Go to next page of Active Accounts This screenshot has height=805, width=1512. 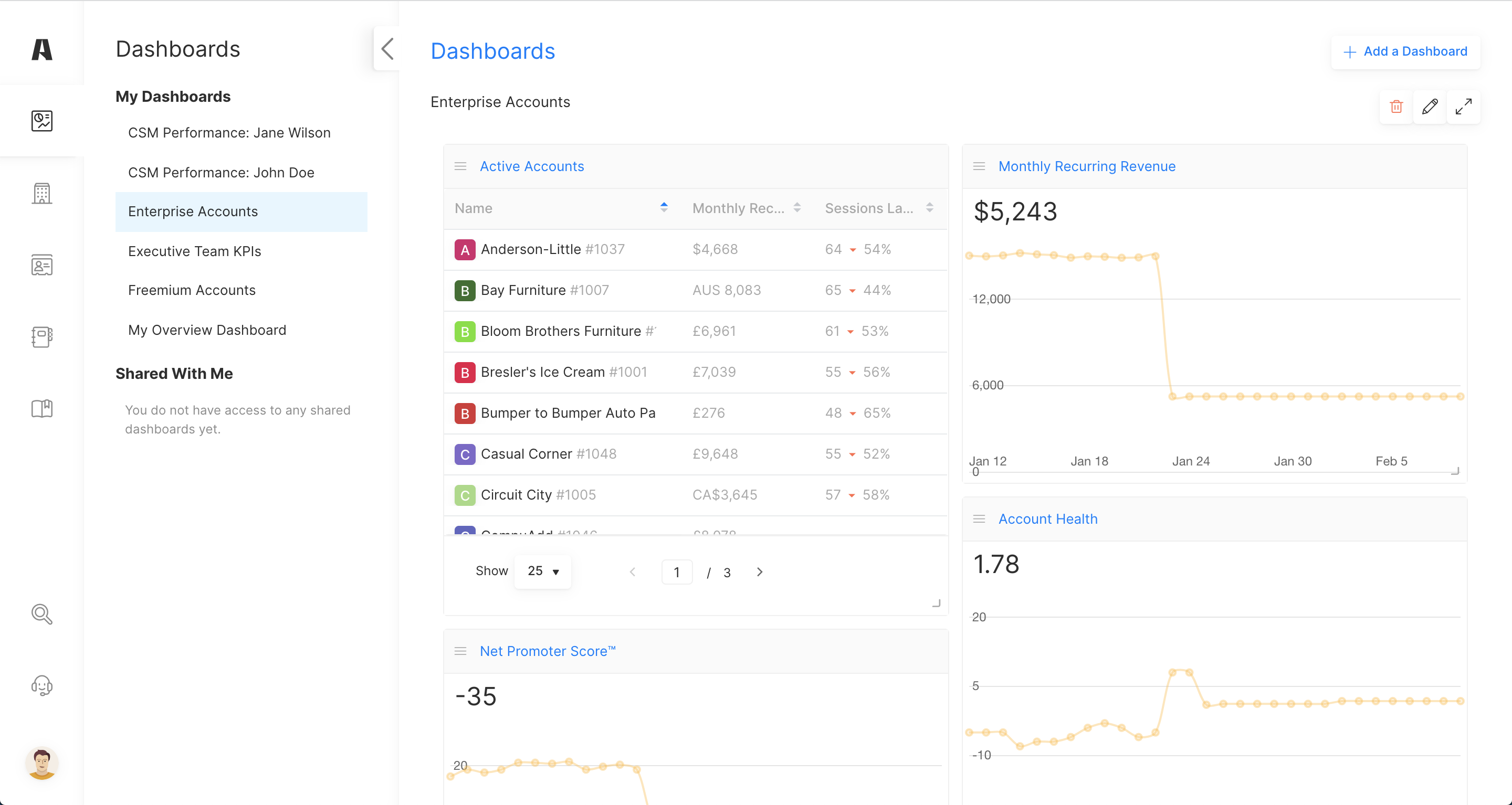click(x=760, y=572)
